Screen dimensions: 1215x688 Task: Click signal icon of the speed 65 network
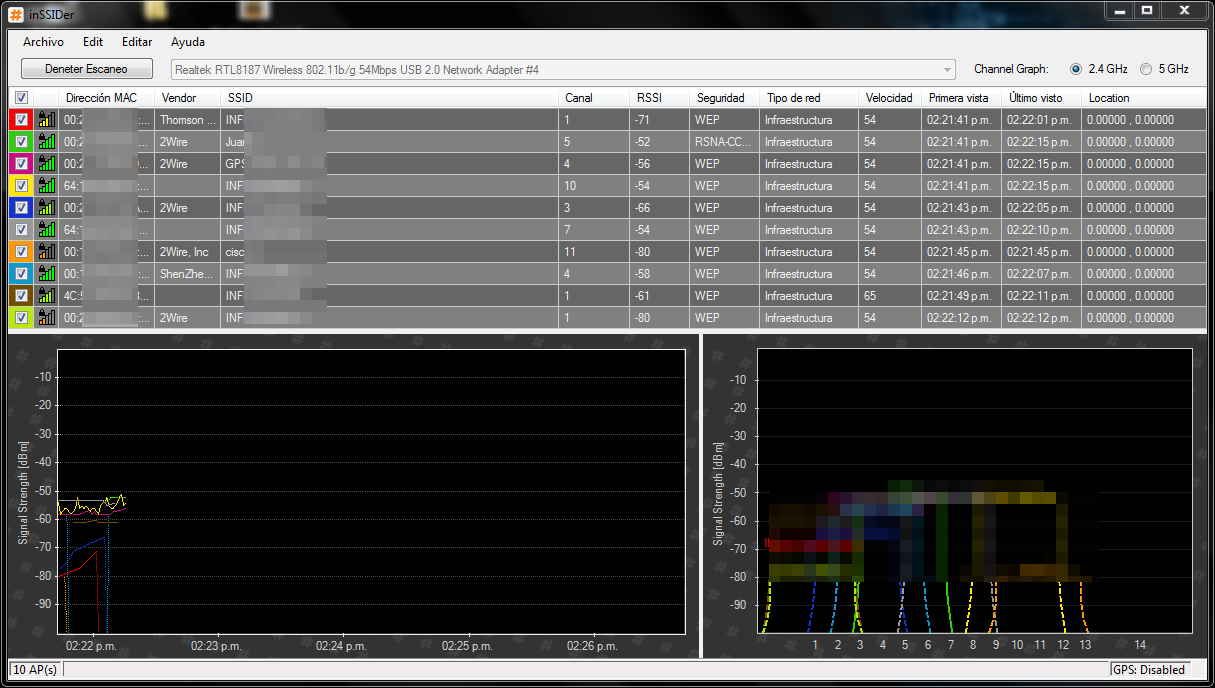coord(46,296)
